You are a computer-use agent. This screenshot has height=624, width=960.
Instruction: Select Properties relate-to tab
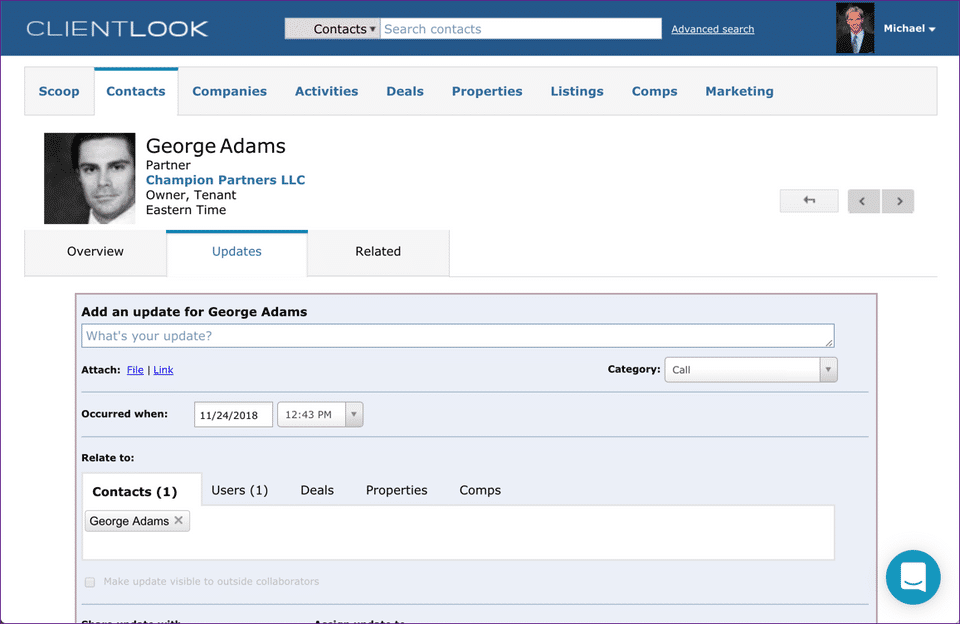coord(397,491)
